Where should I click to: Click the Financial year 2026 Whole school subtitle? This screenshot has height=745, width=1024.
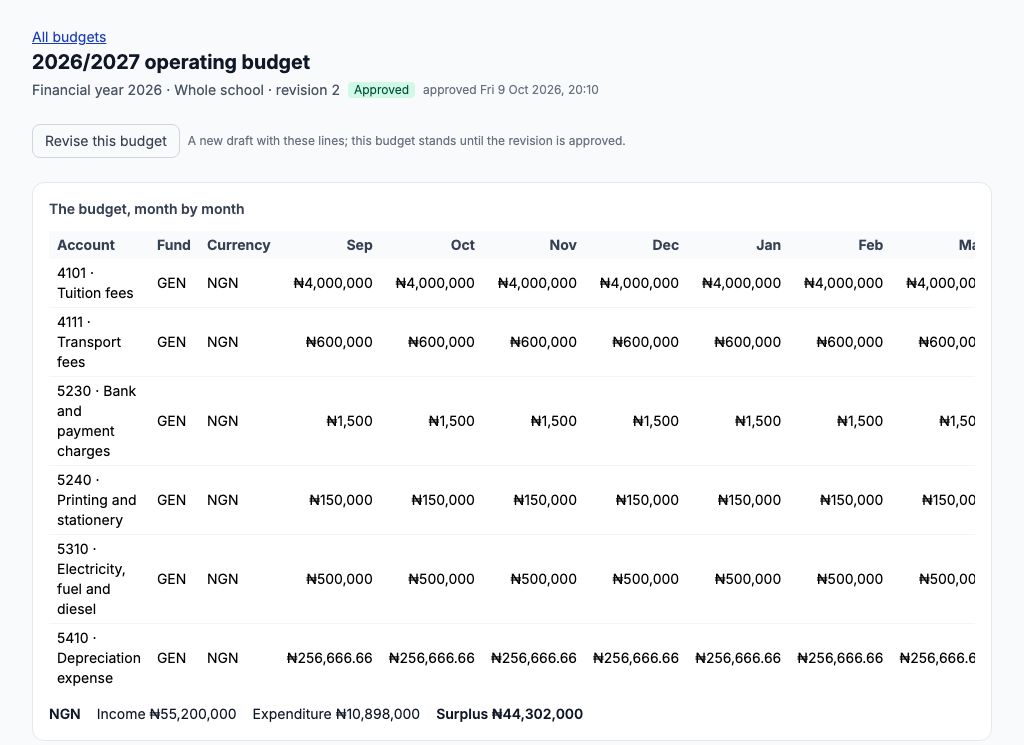[x=185, y=90]
